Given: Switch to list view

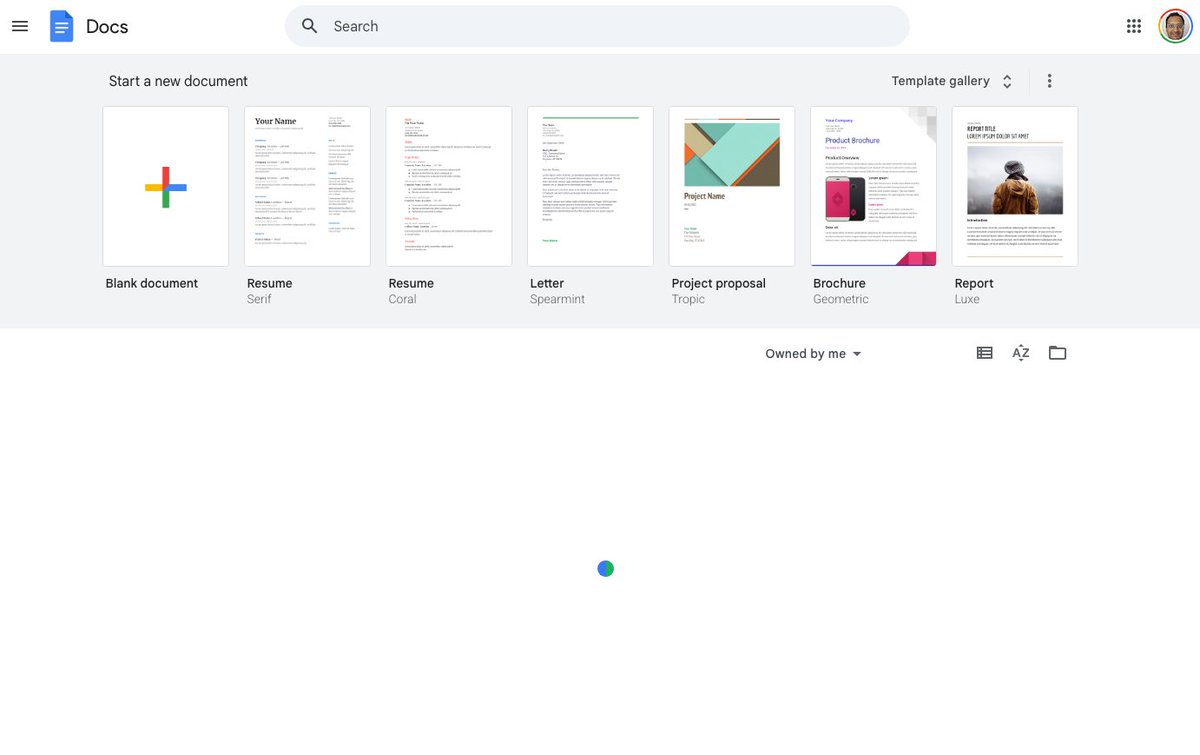Looking at the screenshot, I should tap(985, 353).
